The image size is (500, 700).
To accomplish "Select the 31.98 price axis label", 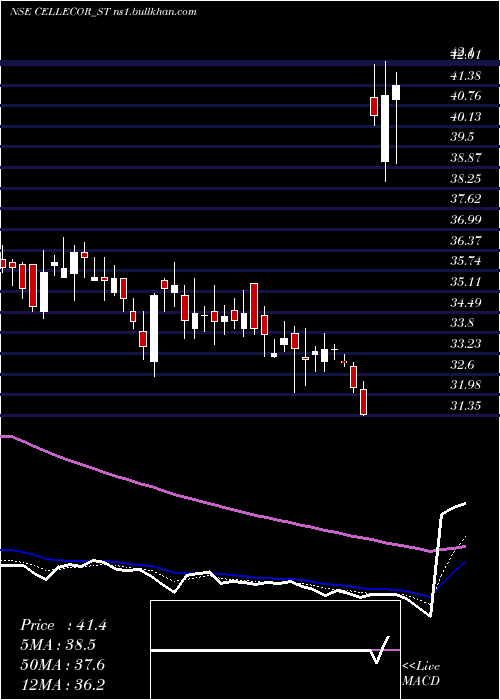I will tap(466, 385).
